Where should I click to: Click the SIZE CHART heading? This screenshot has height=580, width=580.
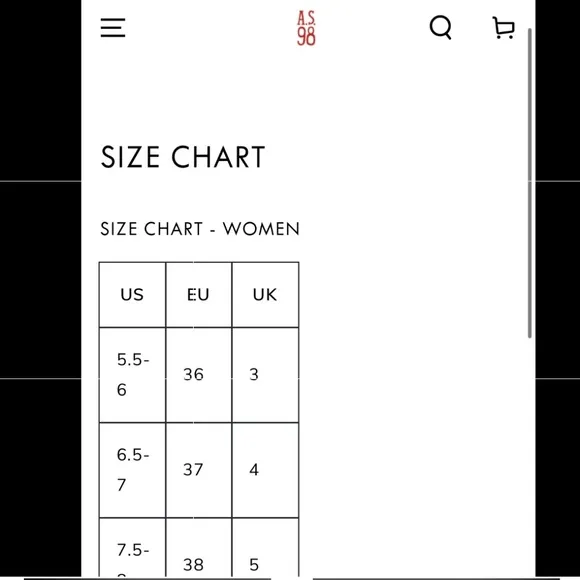pyautogui.click(x=183, y=157)
